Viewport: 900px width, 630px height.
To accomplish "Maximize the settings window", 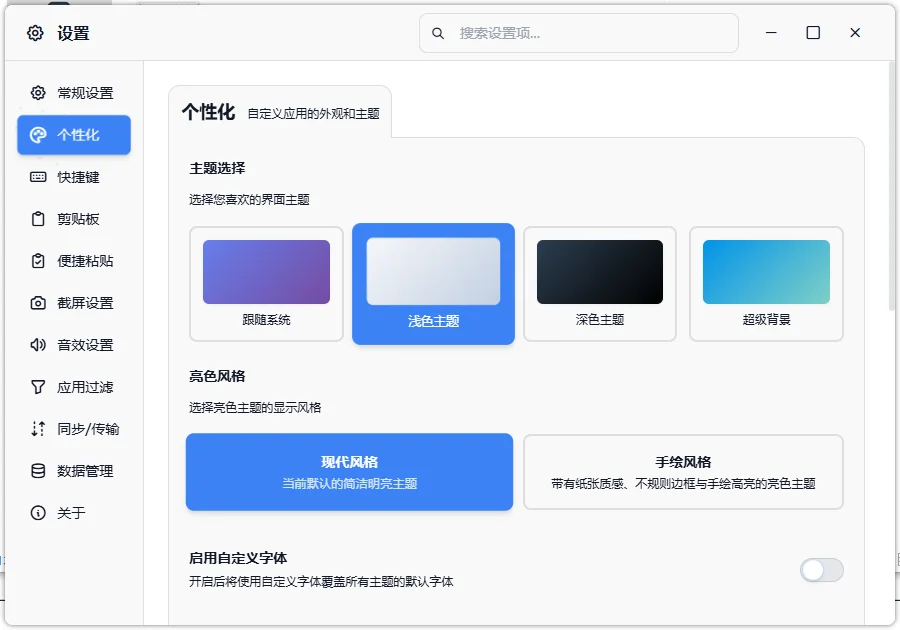I will click(813, 33).
